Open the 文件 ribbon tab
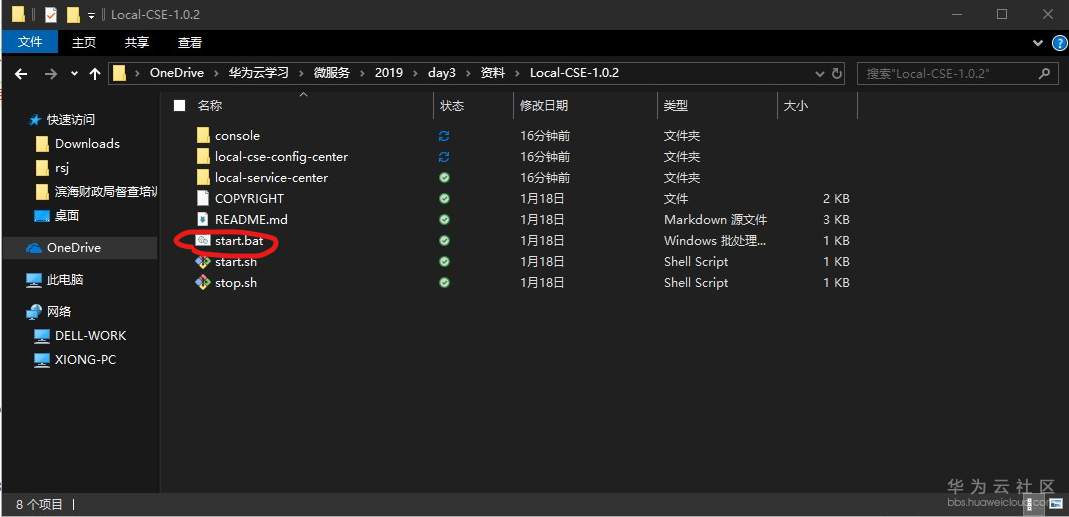This screenshot has height=517, width=1069. 30,42
